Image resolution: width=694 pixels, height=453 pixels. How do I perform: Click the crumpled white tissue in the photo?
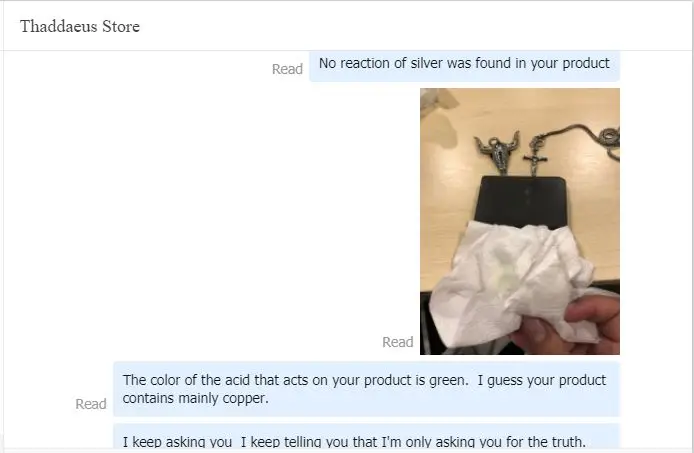(509, 283)
